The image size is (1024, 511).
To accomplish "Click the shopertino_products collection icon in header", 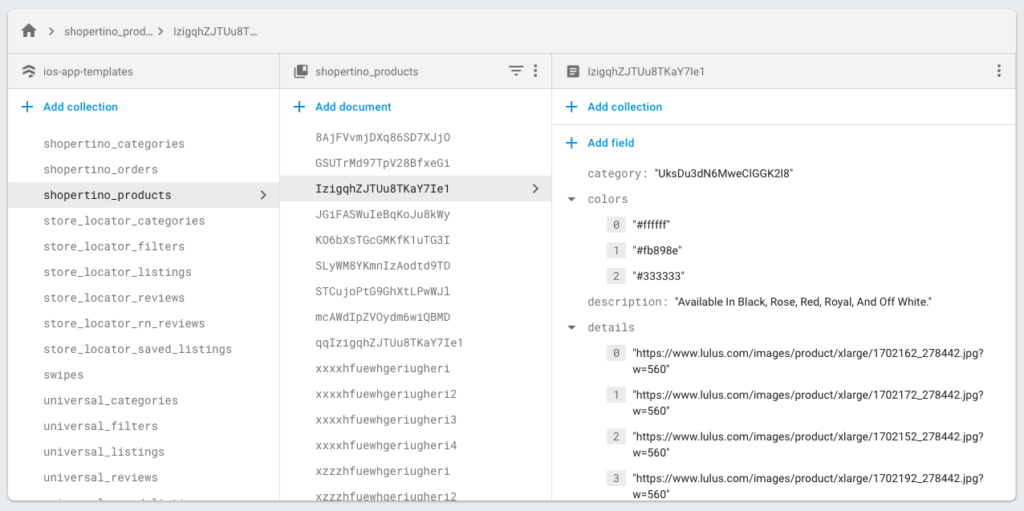I will coord(300,72).
